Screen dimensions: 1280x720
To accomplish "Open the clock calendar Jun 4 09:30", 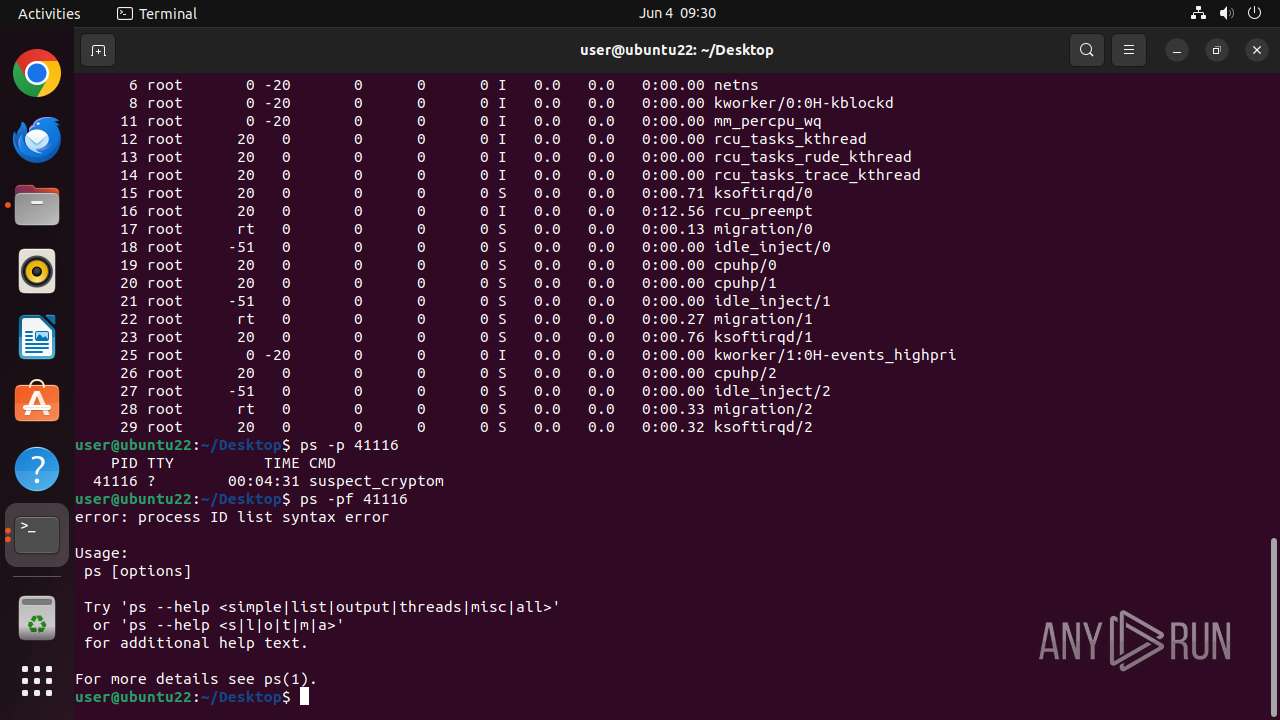I will point(677,13).
